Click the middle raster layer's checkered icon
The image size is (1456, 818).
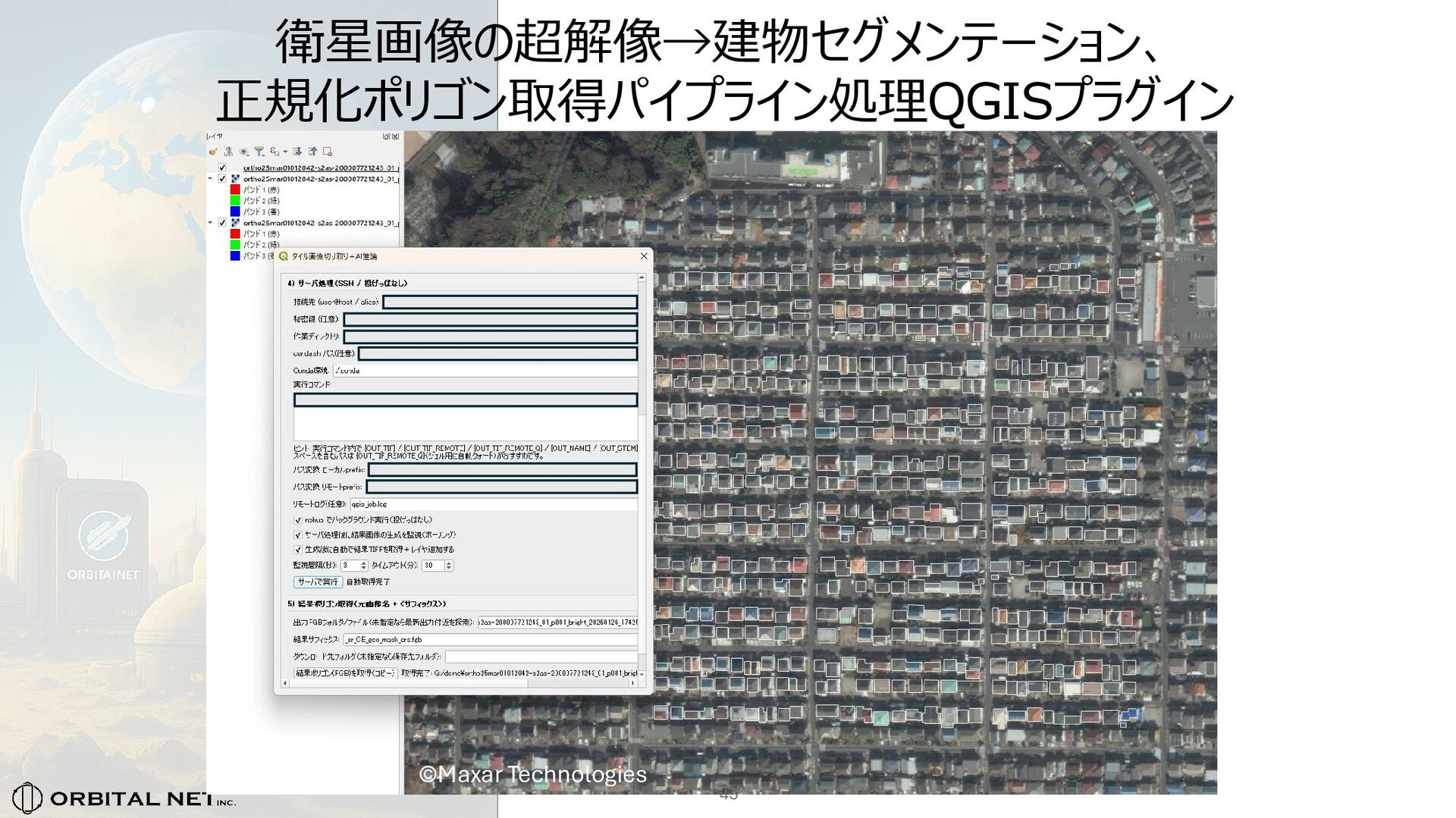[235, 179]
